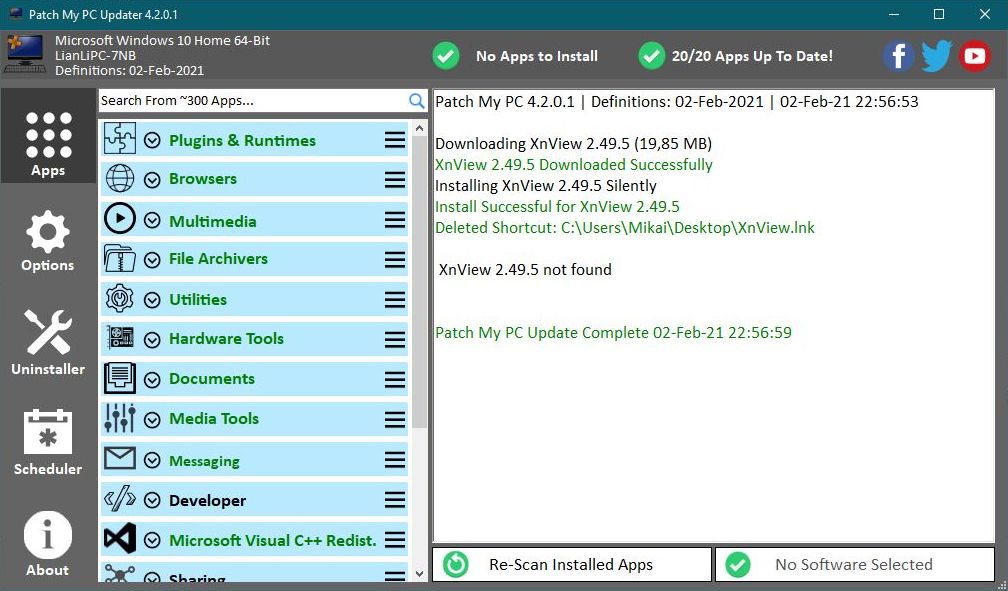Screen dimensions: 1008x591
Task: Click the Utilities gear icon
Action: coord(120,298)
